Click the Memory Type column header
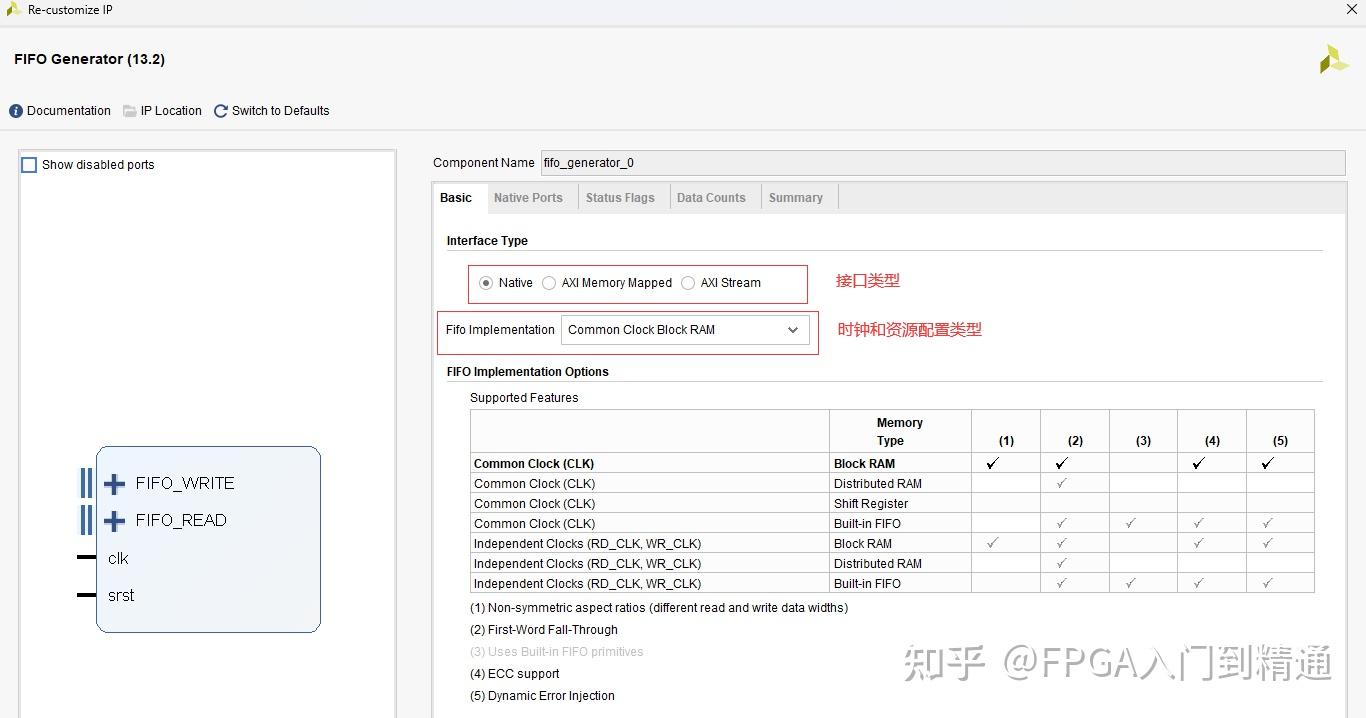This screenshot has height=718, width=1366. 900,432
